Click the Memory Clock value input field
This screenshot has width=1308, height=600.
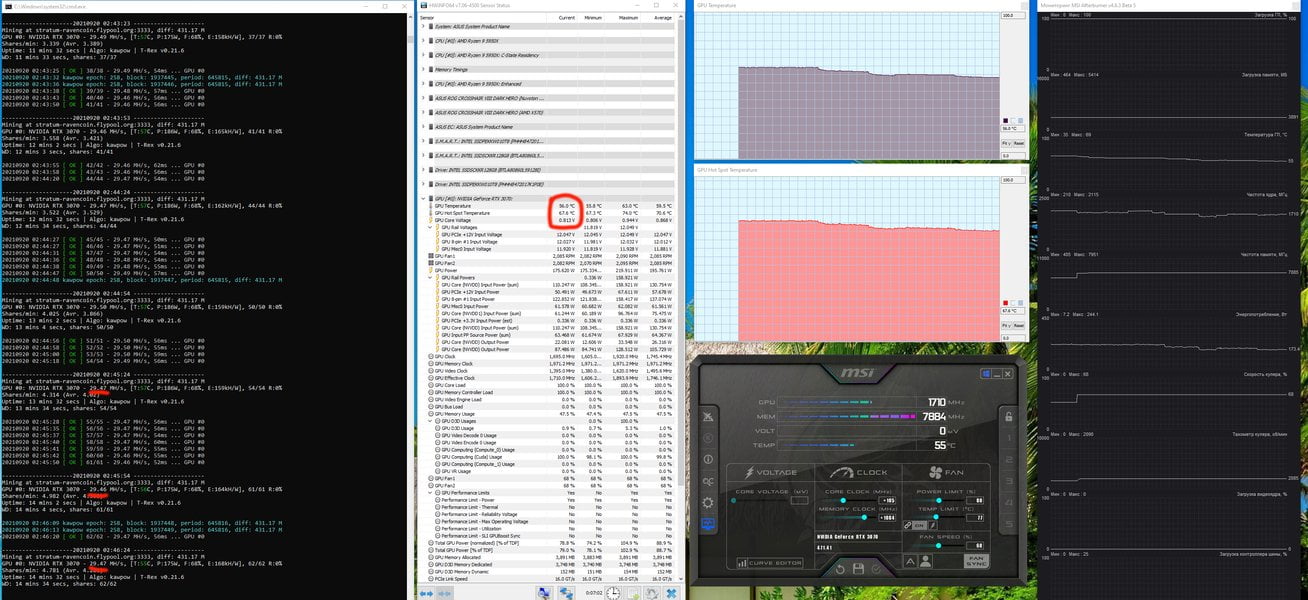tap(887, 517)
